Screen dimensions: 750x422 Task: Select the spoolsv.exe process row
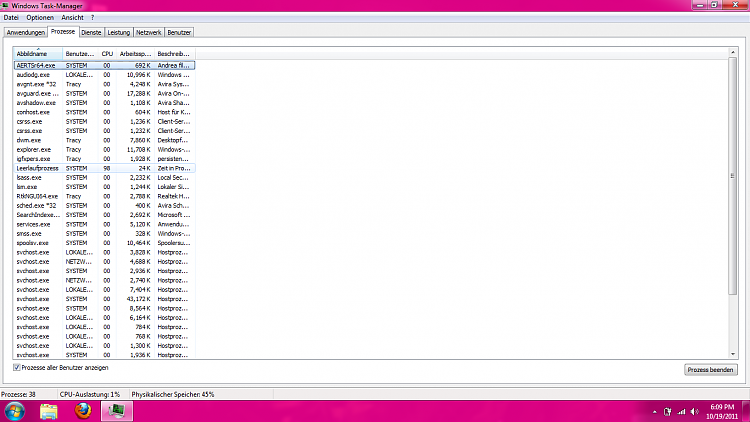pyautogui.click(x=104, y=243)
